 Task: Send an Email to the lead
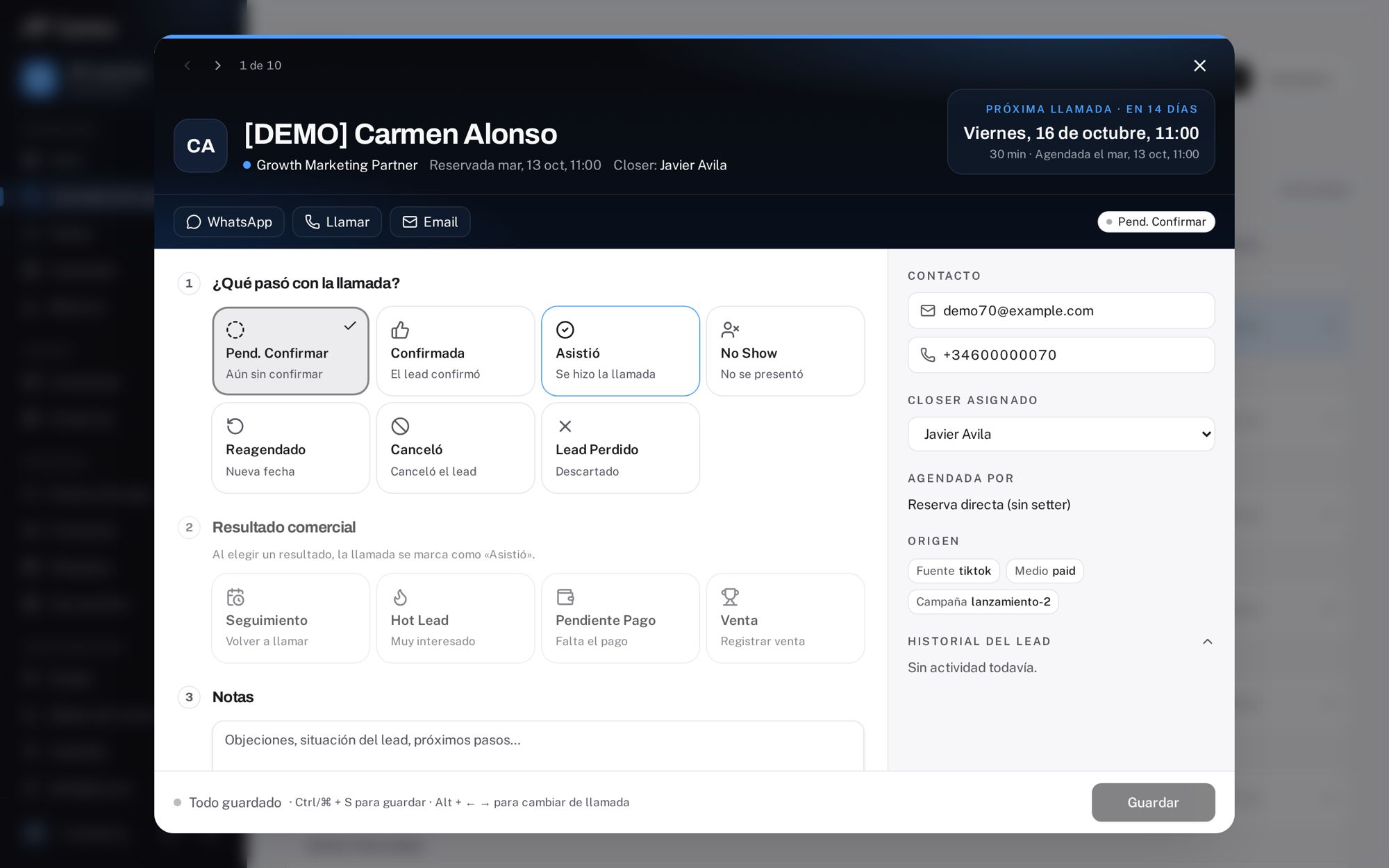(430, 222)
